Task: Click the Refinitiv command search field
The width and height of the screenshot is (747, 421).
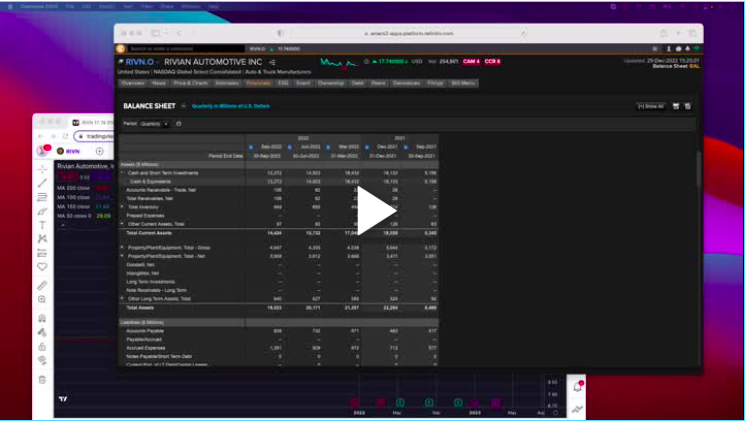Action: pos(186,49)
